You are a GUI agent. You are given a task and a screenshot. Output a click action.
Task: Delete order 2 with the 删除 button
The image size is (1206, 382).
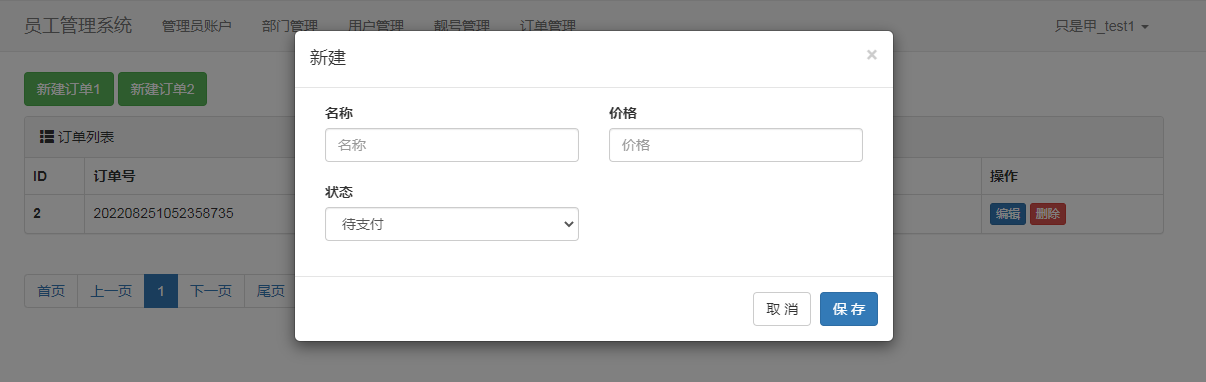tap(1048, 214)
